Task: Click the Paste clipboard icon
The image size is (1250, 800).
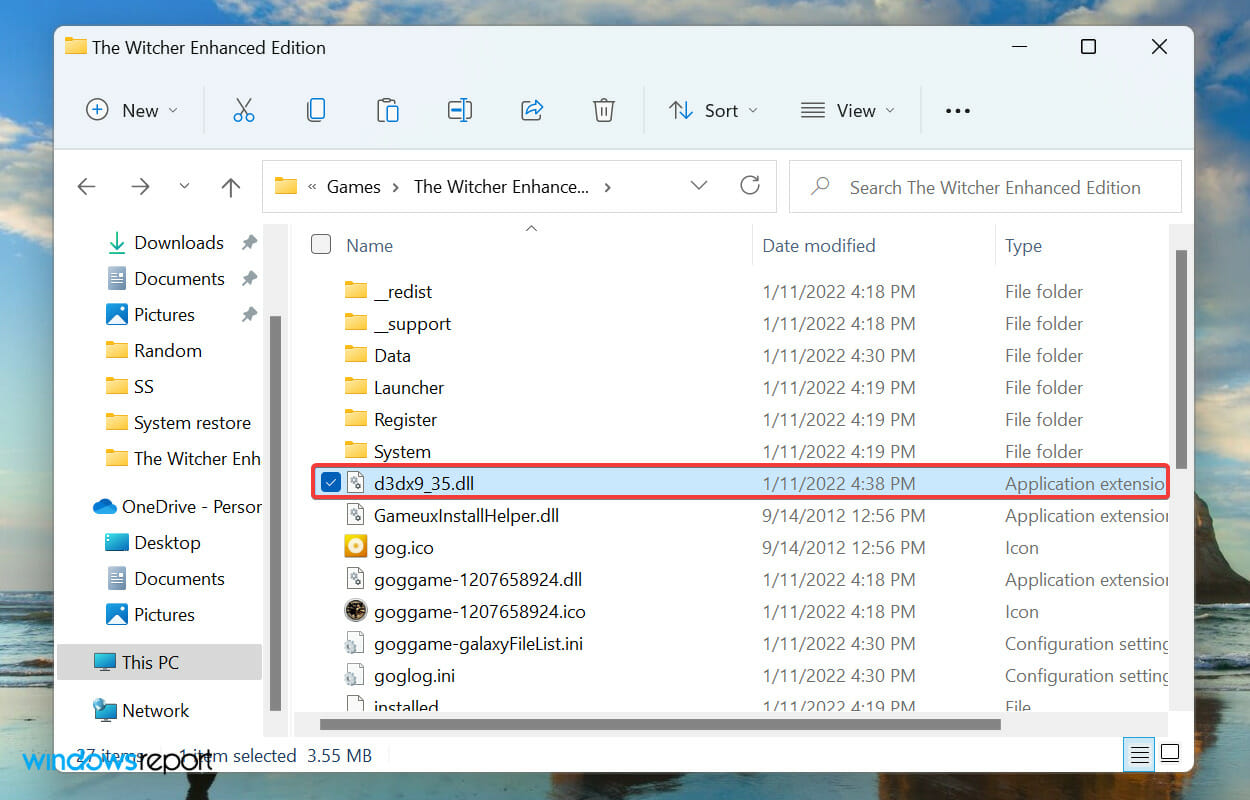Action: [388, 110]
